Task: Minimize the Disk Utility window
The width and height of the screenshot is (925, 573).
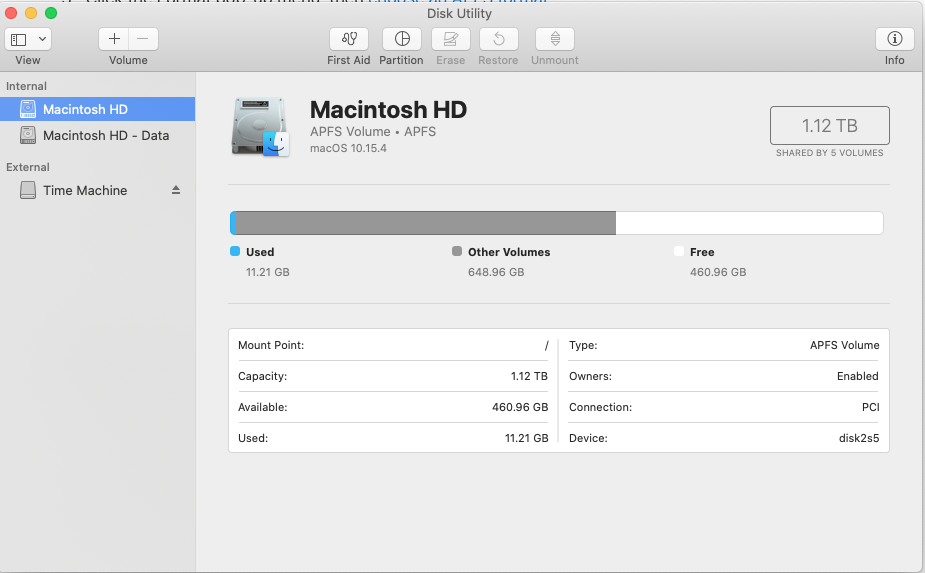Action: 31,13
